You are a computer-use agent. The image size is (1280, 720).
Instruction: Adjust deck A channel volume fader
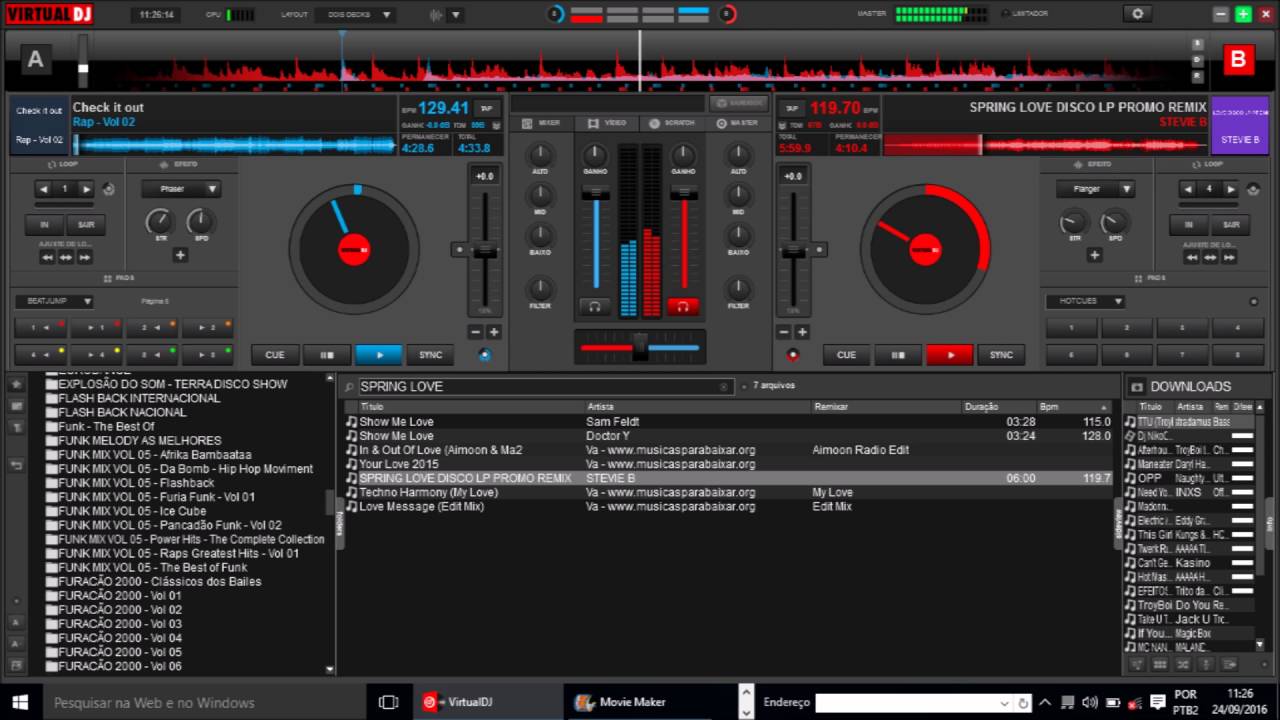[x=596, y=238]
